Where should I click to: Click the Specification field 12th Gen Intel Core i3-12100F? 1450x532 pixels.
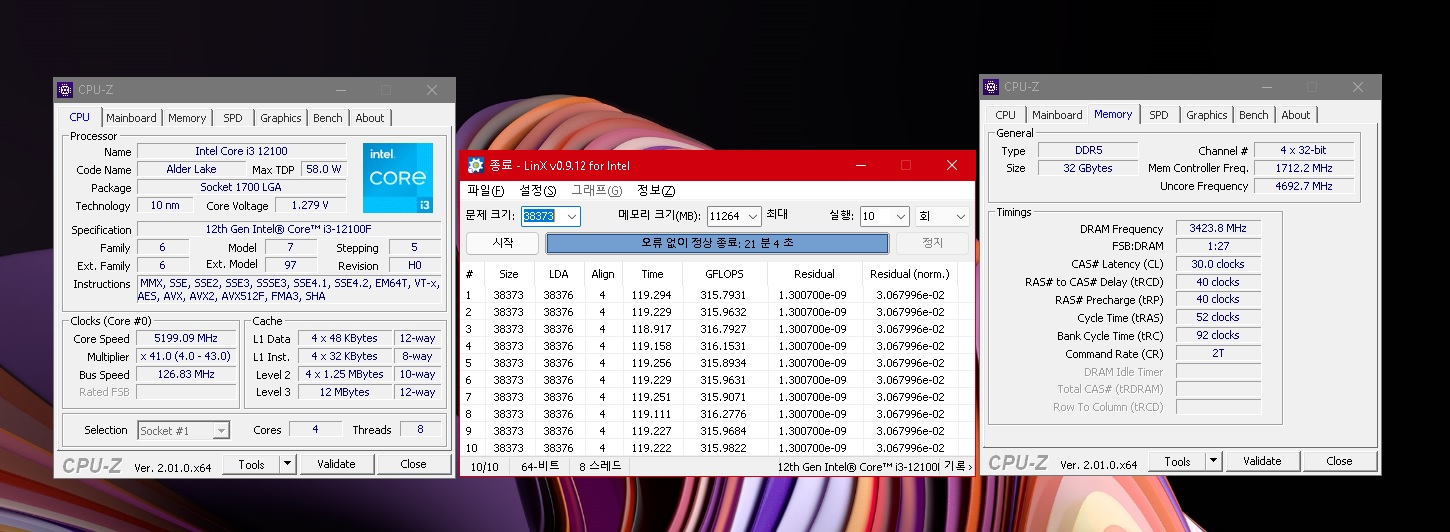click(290, 230)
